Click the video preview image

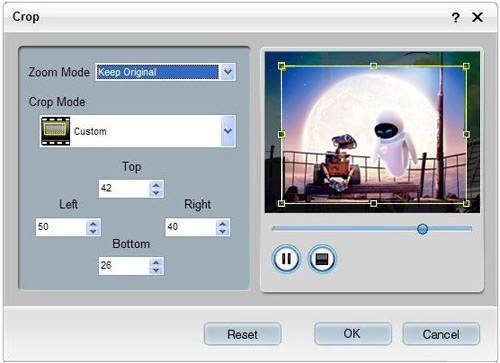pos(372,132)
